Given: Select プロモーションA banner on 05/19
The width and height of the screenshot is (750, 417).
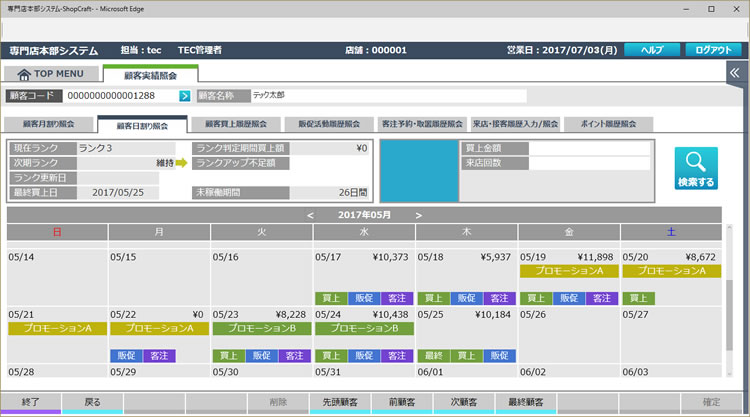Looking at the screenshot, I should 568,271.
